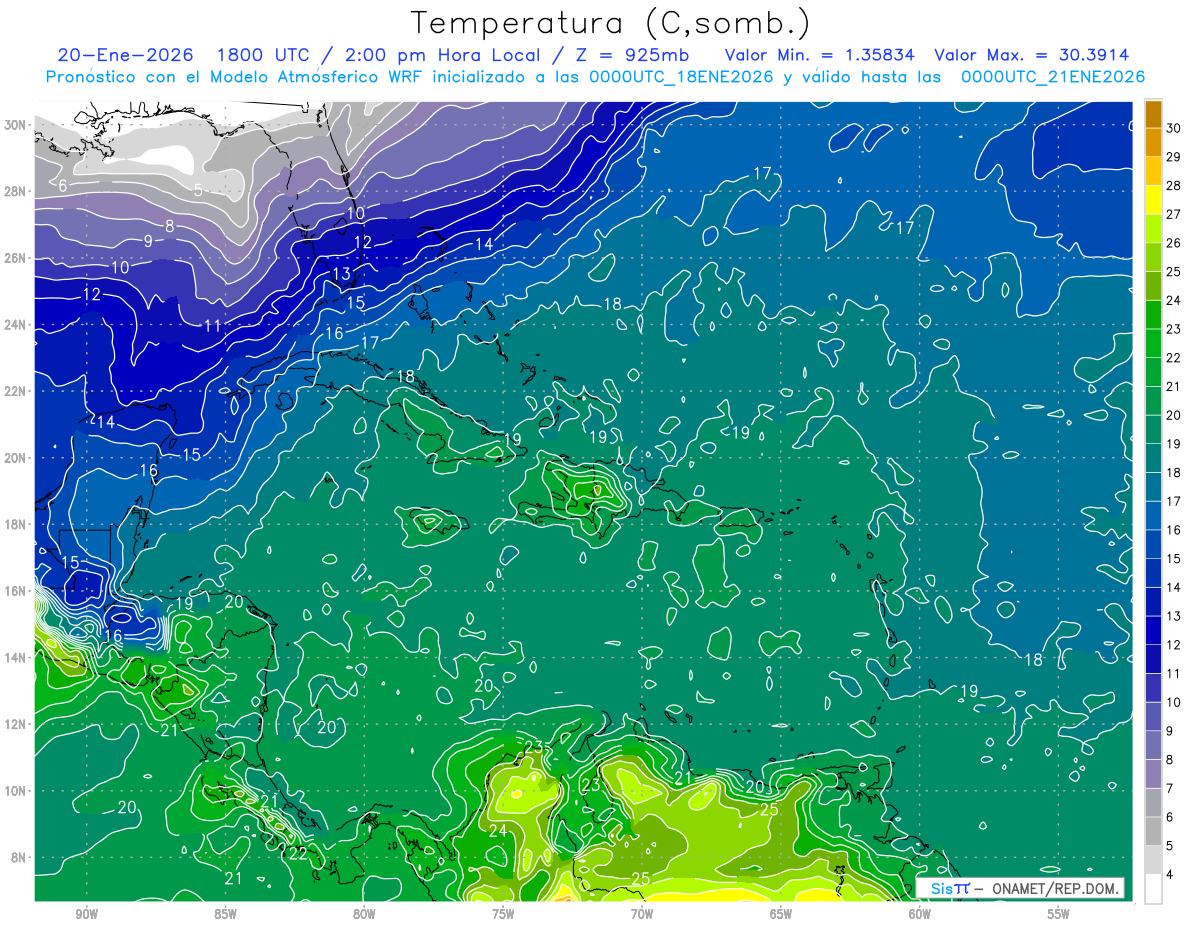Viewport: 1200px width, 927px height.
Task: Pick the brown-orange swatch above 30 on scale
Action: (1153, 114)
